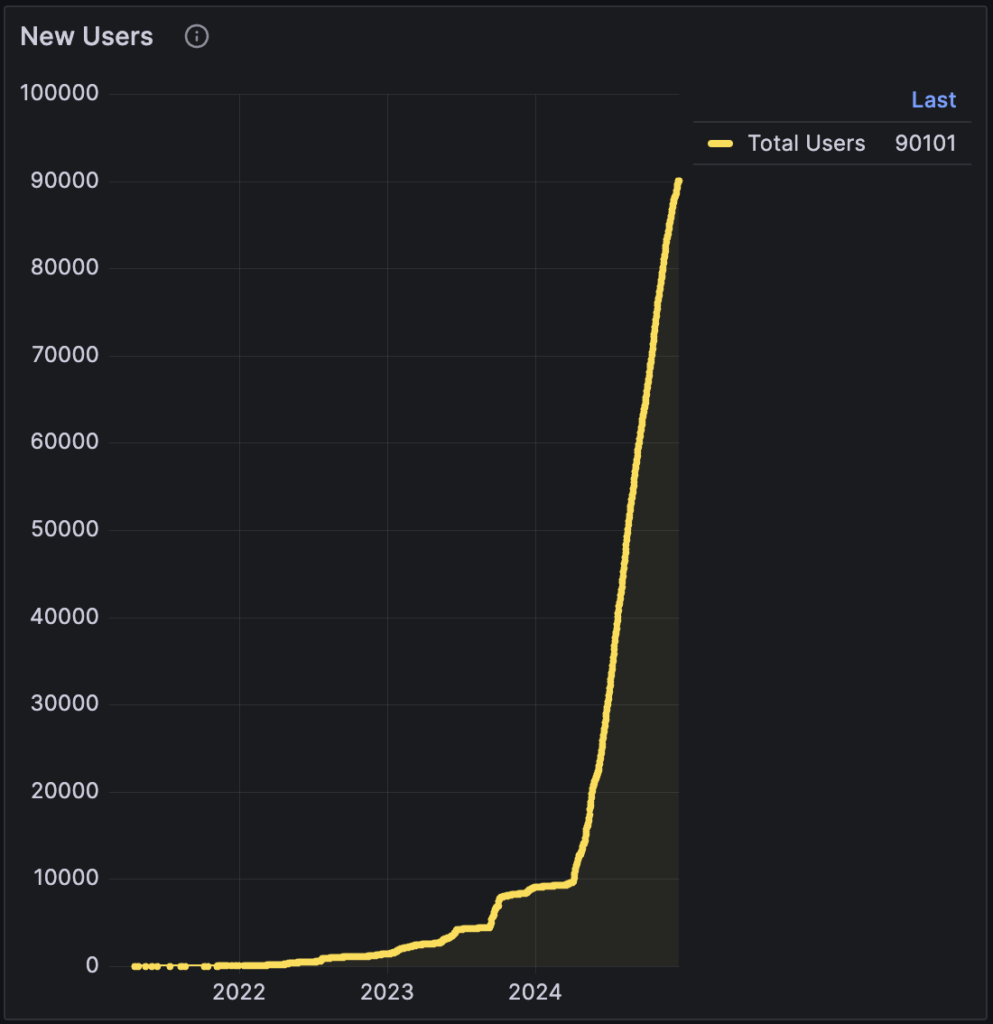993x1024 pixels.
Task: Click the 60000 y-axis label
Action: click(63, 442)
